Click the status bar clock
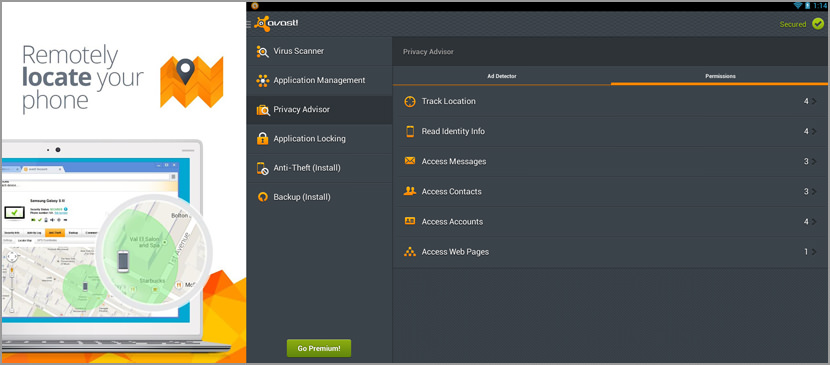Image resolution: width=830 pixels, height=365 pixels. click(820, 5)
